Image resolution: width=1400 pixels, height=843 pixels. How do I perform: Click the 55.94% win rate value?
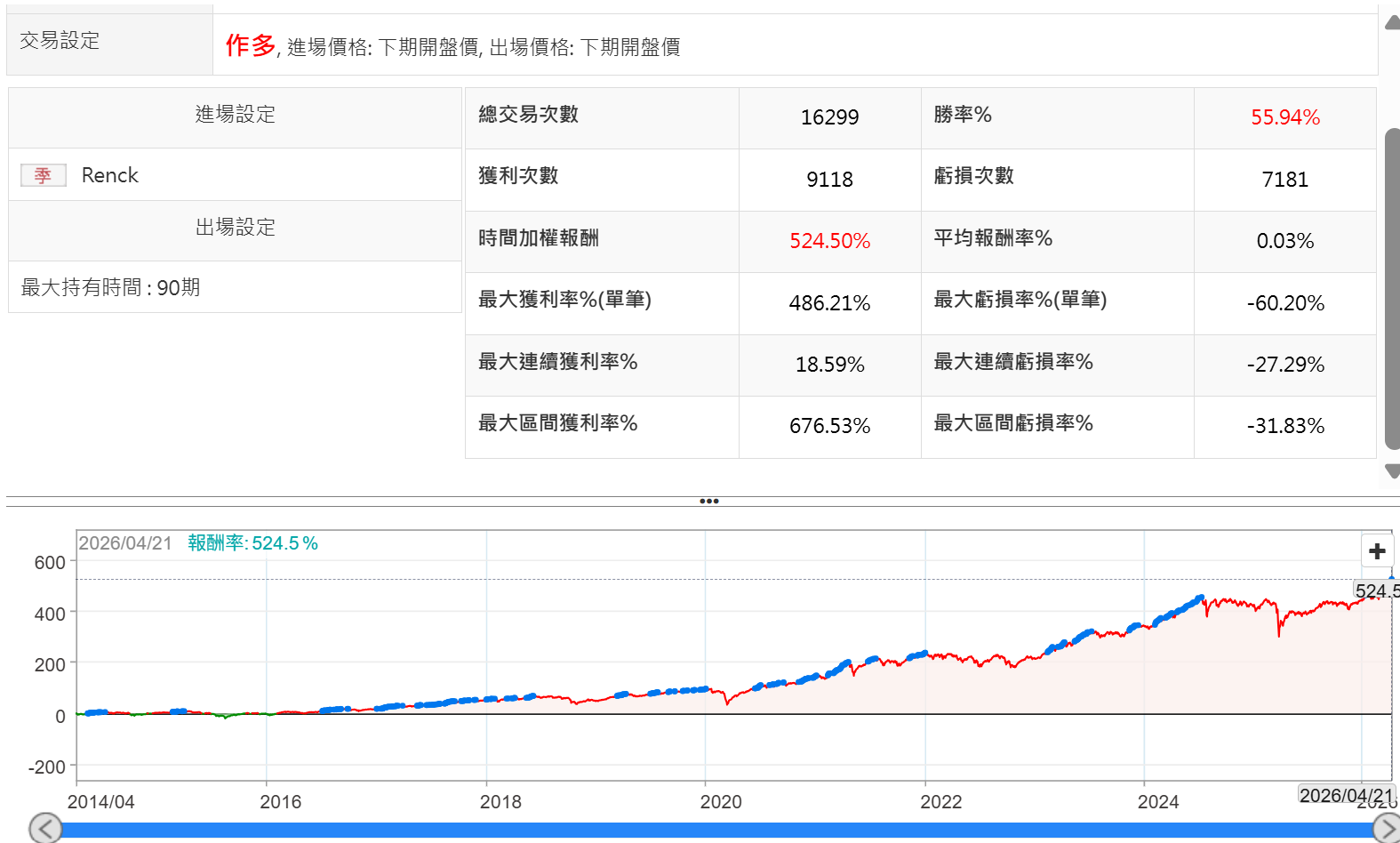pyautogui.click(x=1284, y=117)
